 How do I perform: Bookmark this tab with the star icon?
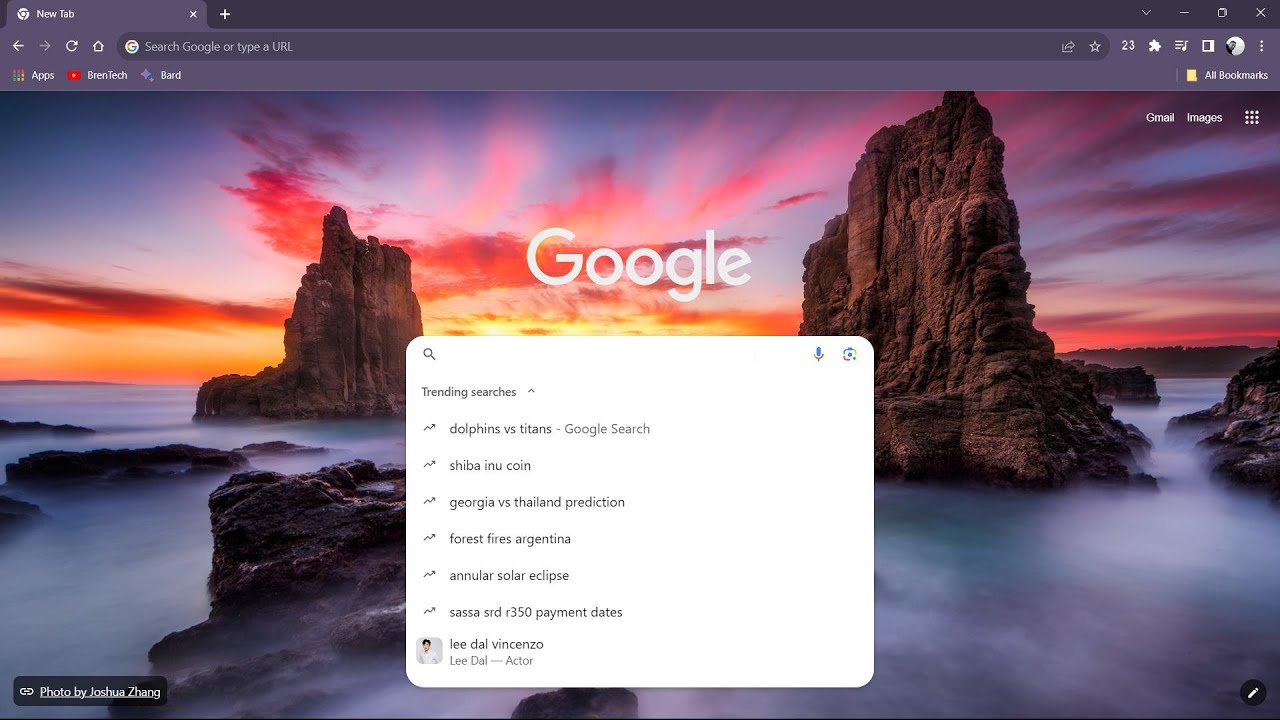(1095, 46)
